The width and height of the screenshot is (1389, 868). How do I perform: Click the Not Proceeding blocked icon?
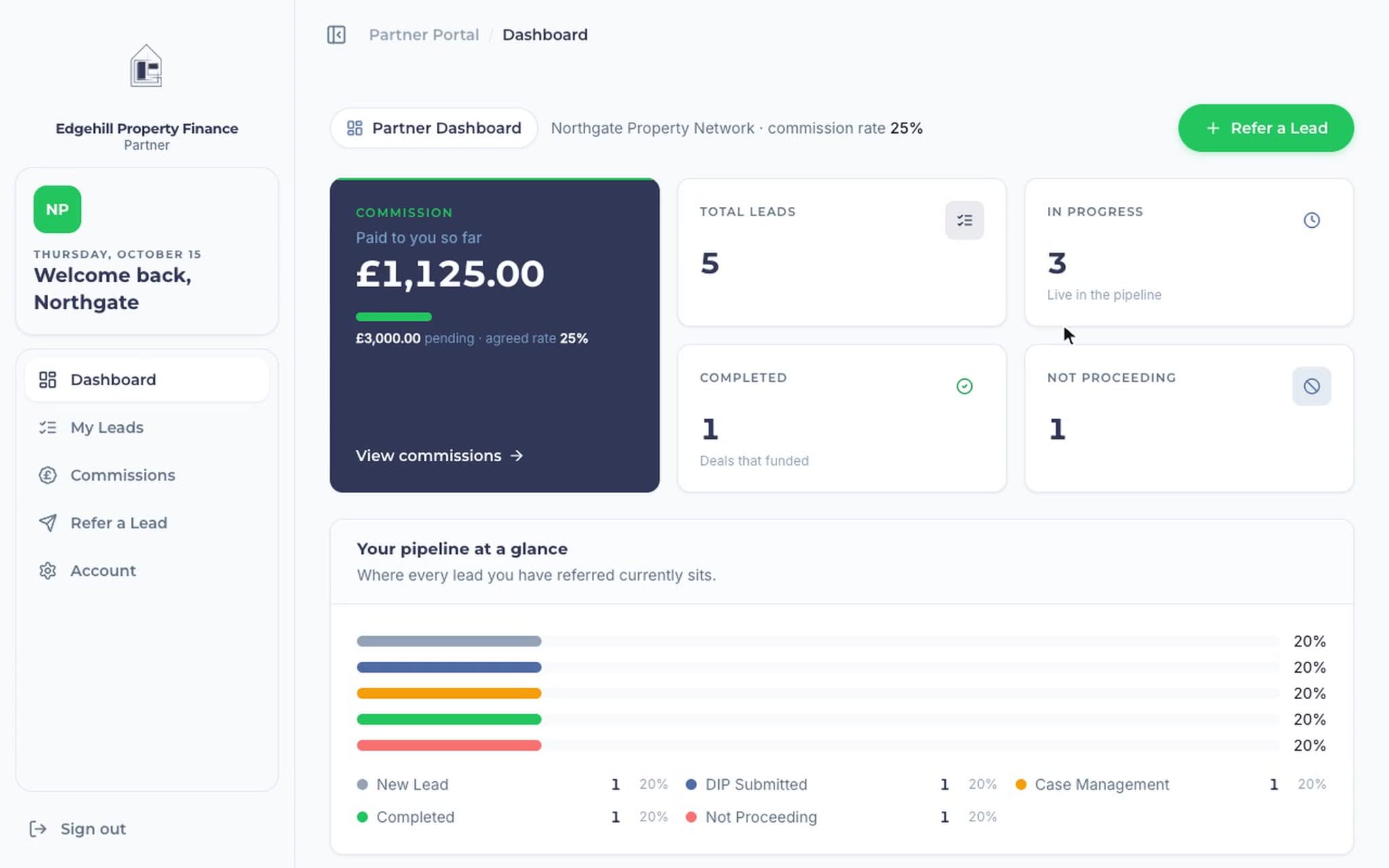tap(1312, 387)
